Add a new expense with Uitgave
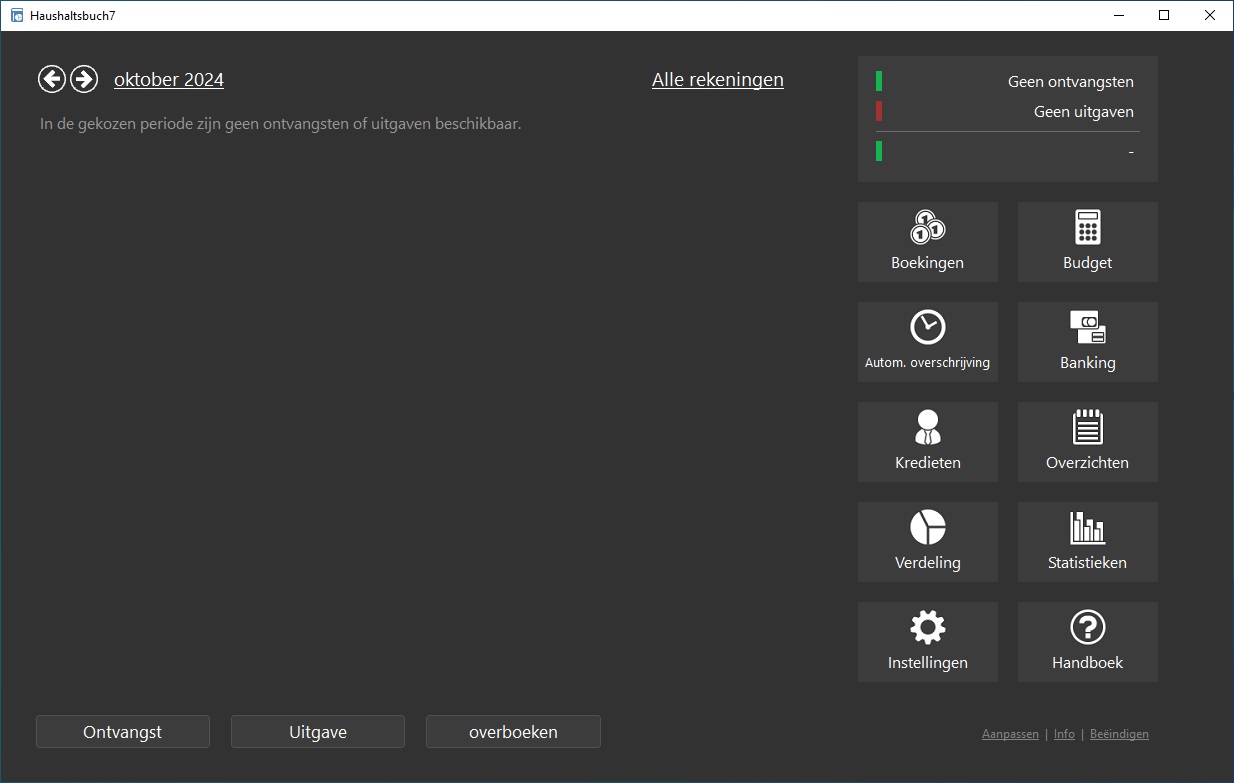1234x783 pixels. point(318,732)
